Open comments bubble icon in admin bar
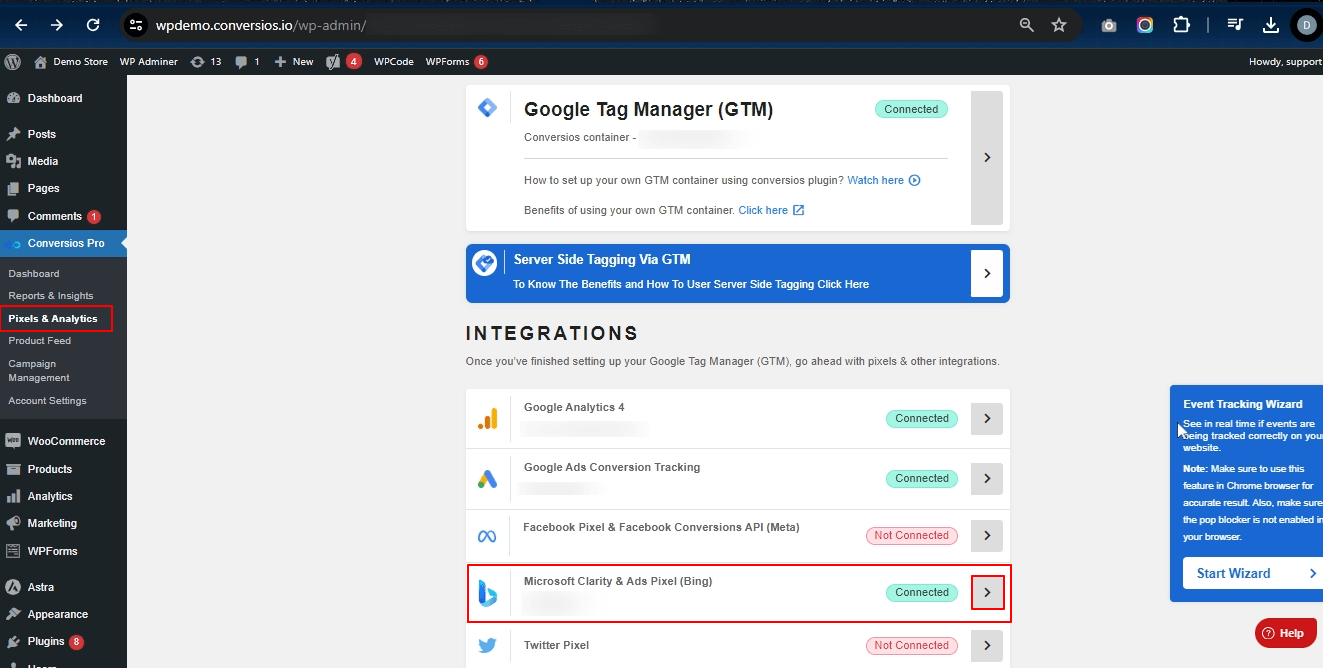1323x668 pixels. [x=247, y=61]
